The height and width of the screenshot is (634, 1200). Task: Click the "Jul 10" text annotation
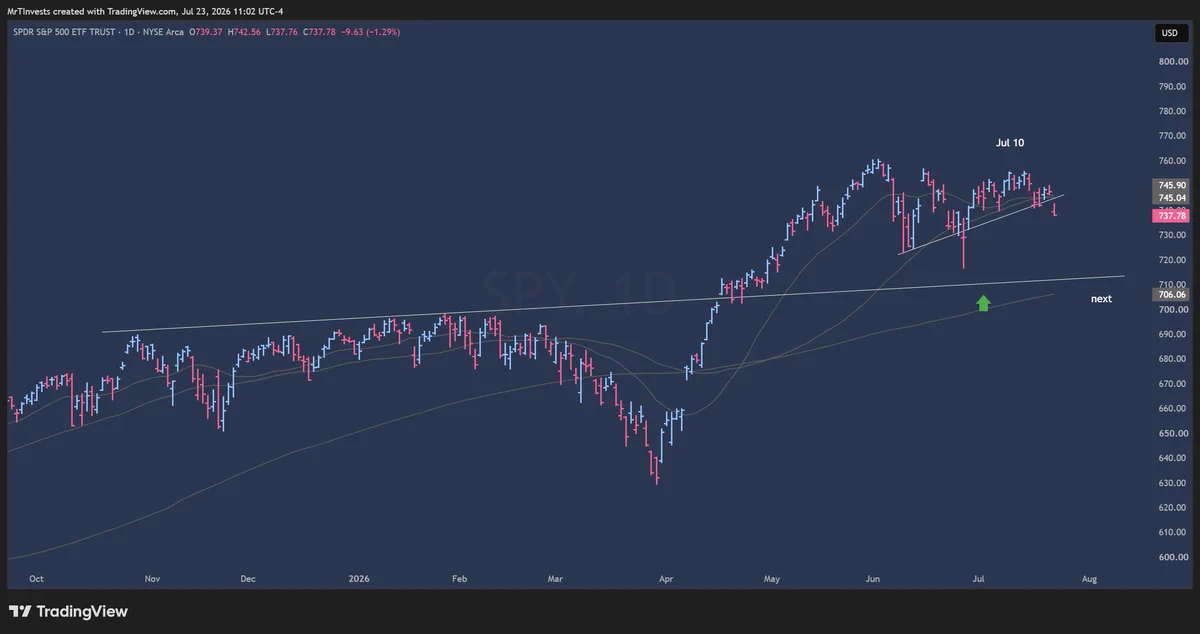coord(1010,143)
